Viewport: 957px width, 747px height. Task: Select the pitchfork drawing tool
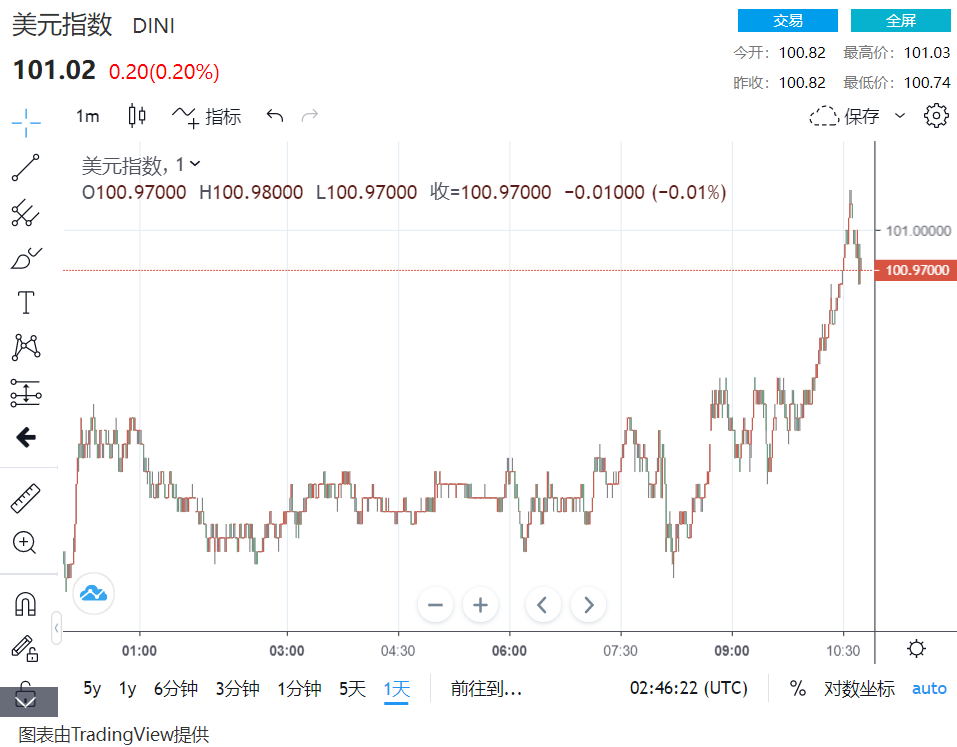(x=26, y=212)
